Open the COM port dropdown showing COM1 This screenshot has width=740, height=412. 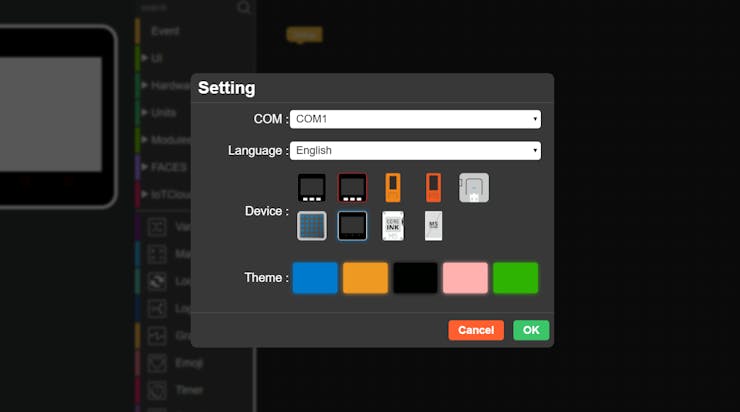[x=415, y=119]
